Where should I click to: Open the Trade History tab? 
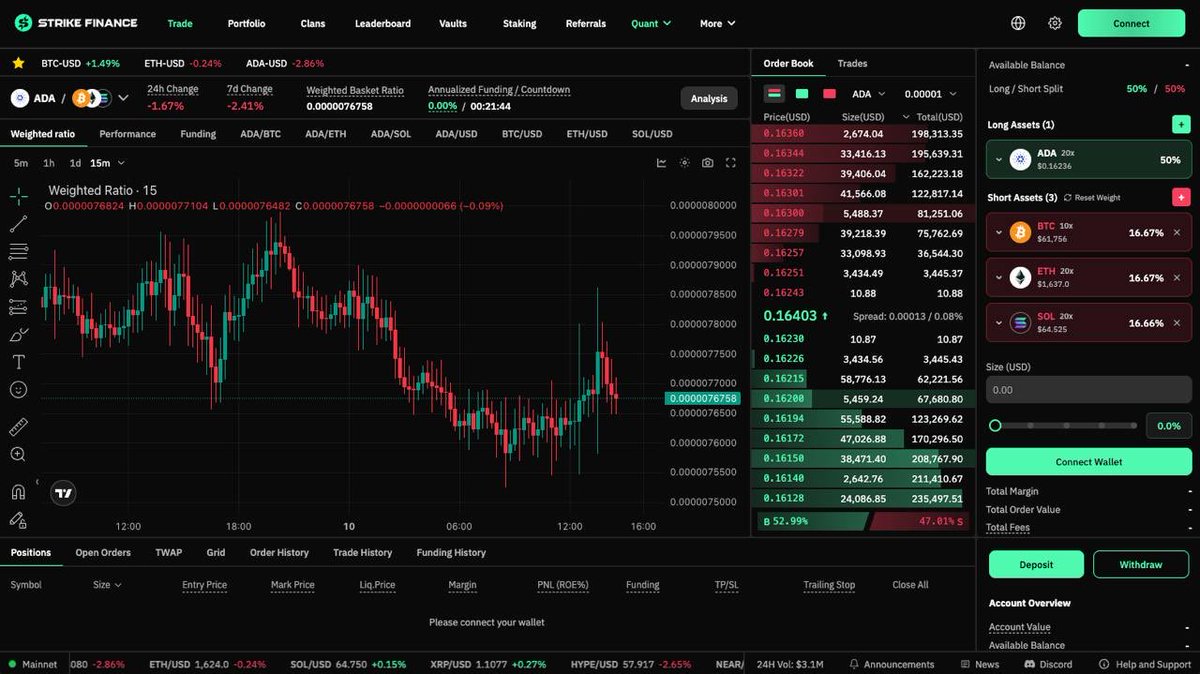point(362,552)
